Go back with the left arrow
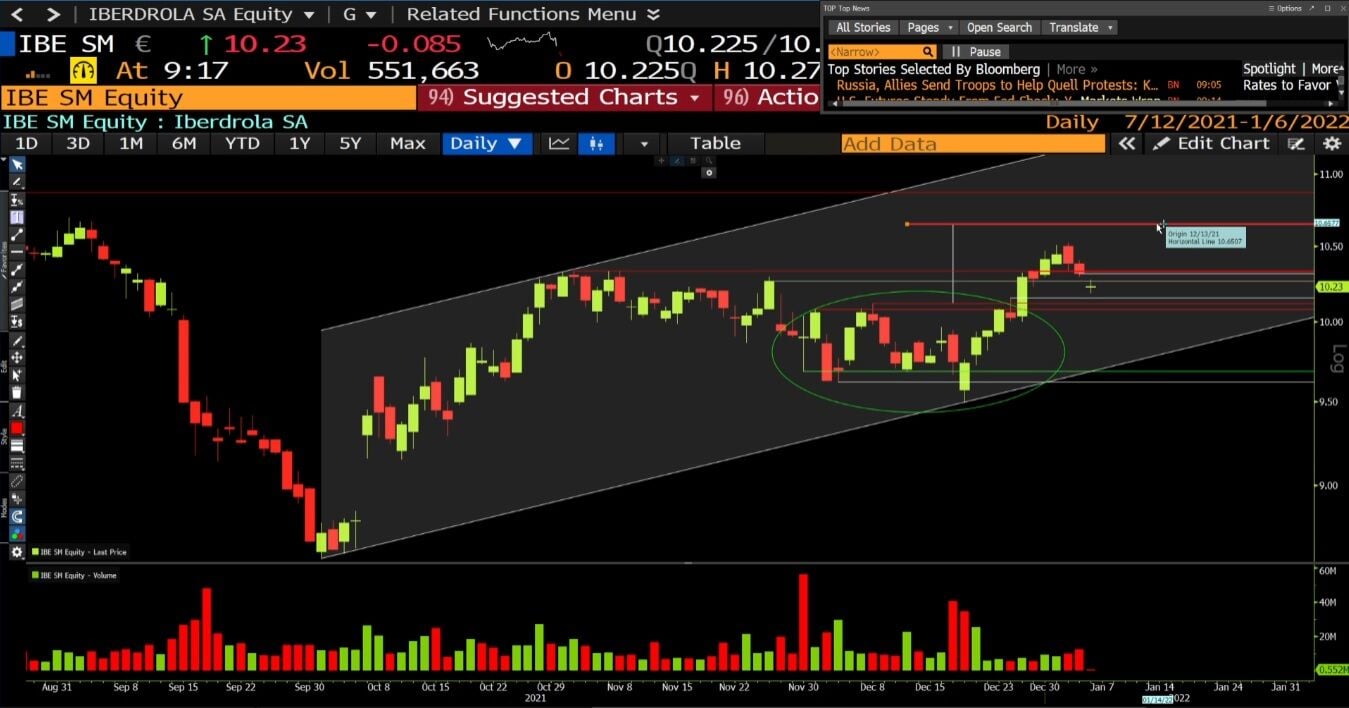Screen dimensions: 1349x708 [19, 14]
